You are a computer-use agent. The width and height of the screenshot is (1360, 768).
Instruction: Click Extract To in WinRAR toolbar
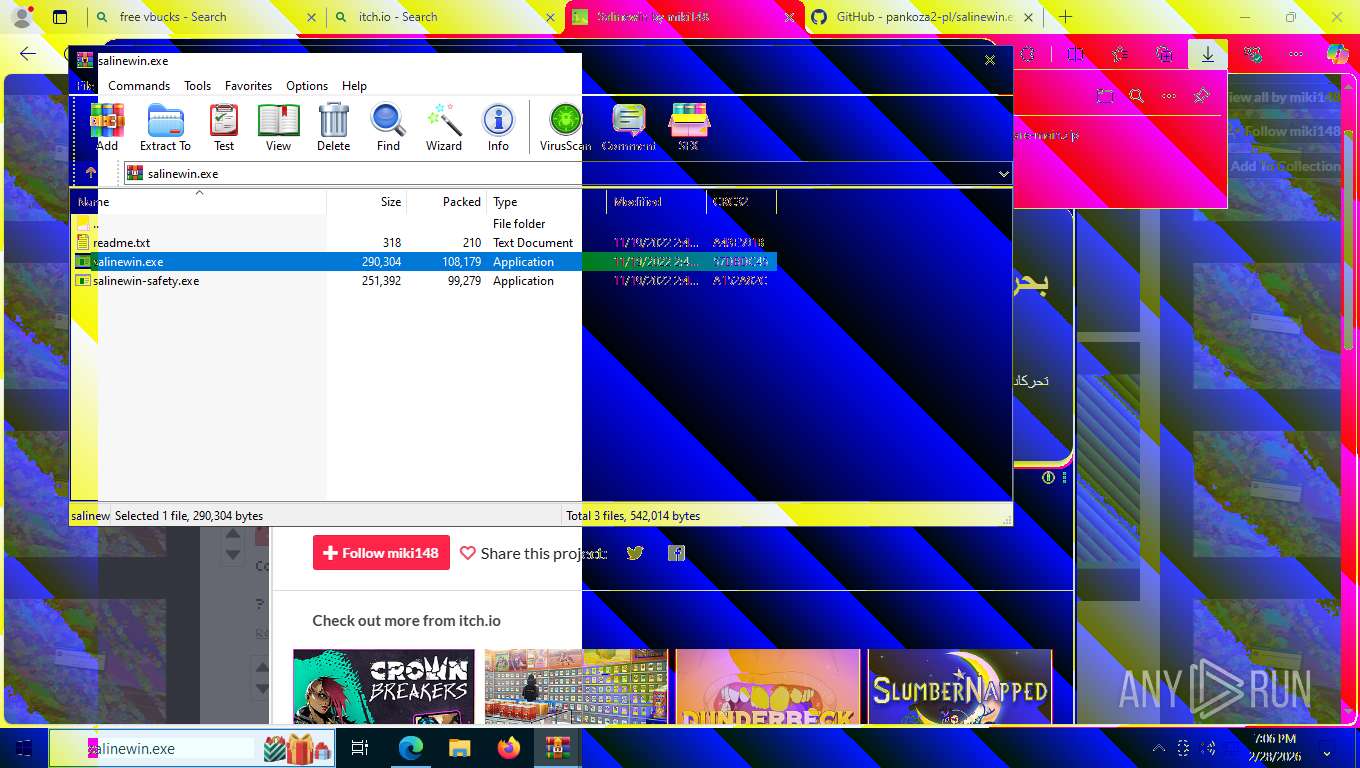click(x=165, y=127)
